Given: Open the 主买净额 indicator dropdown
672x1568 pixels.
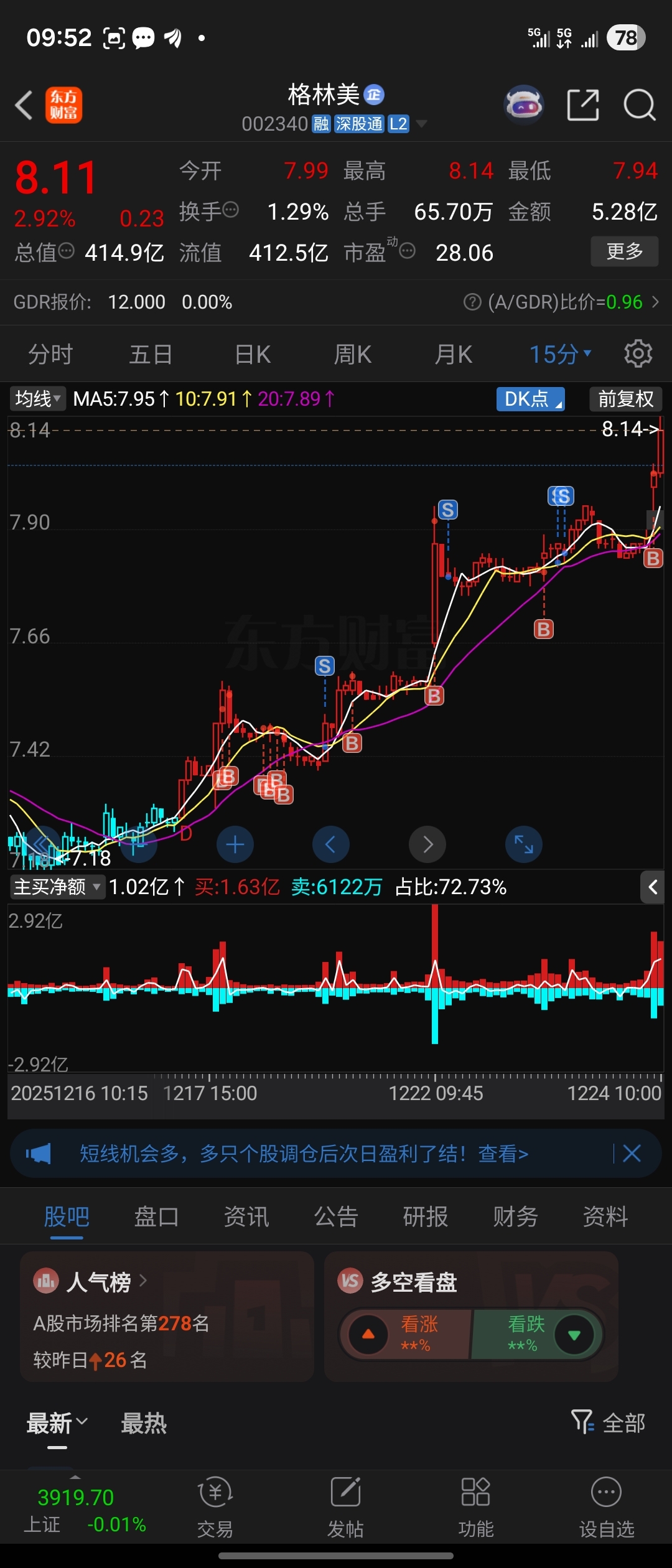Looking at the screenshot, I should pos(57,887).
